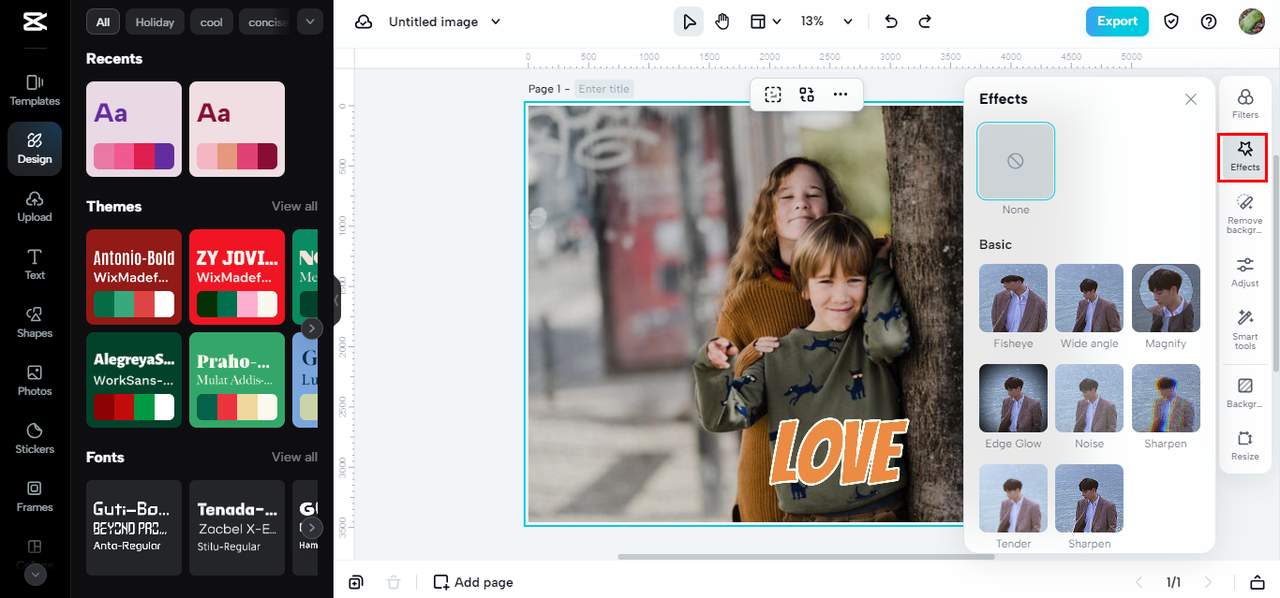
Task: Click the Export button
Action: [x=1117, y=21]
